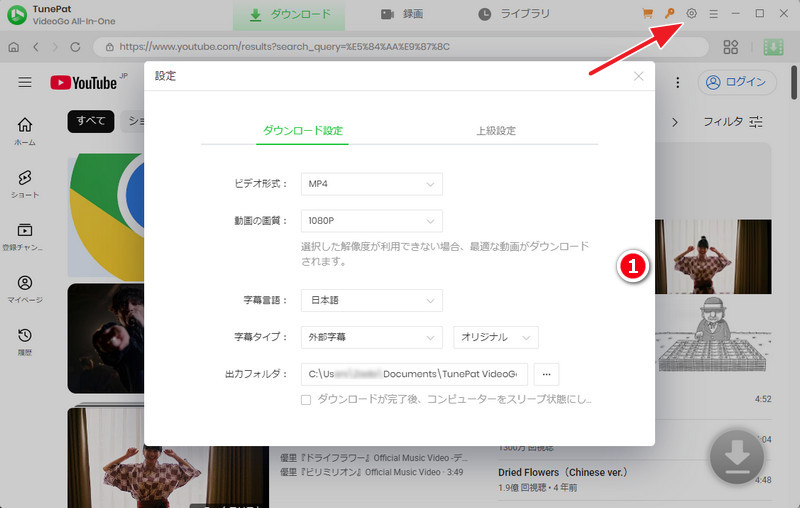This screenshot has width=800, height=508.
Task: Switch to ダウンロード設定 tab
Action: [x=303, y=131]
